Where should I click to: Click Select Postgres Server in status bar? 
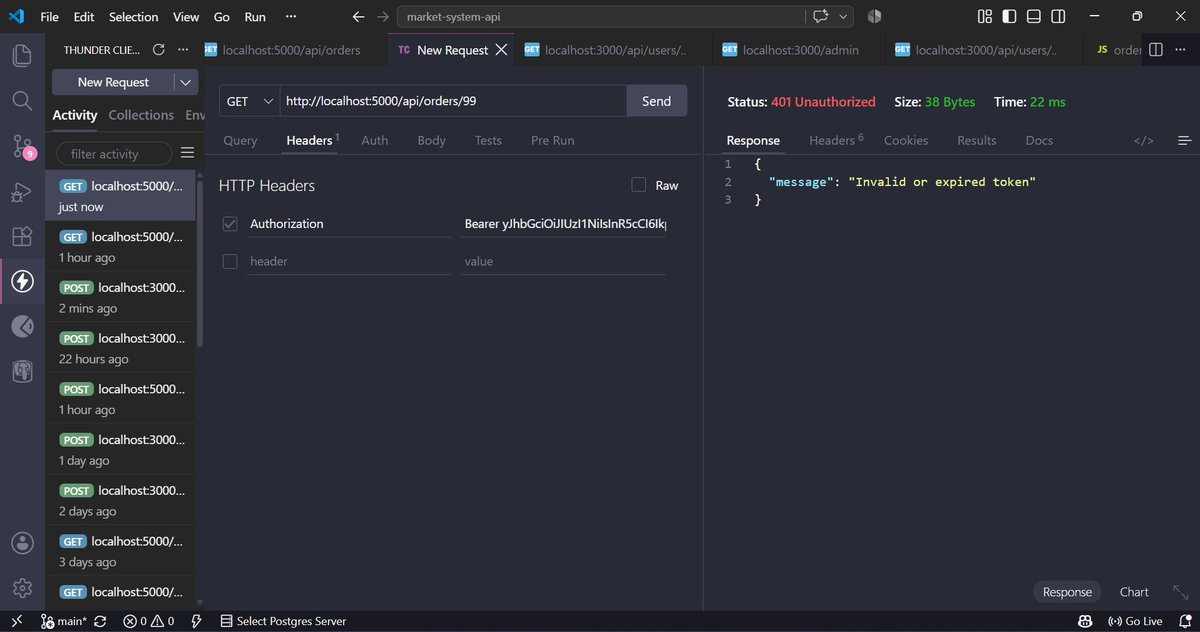pyautogui.click(x=283, y=621)
